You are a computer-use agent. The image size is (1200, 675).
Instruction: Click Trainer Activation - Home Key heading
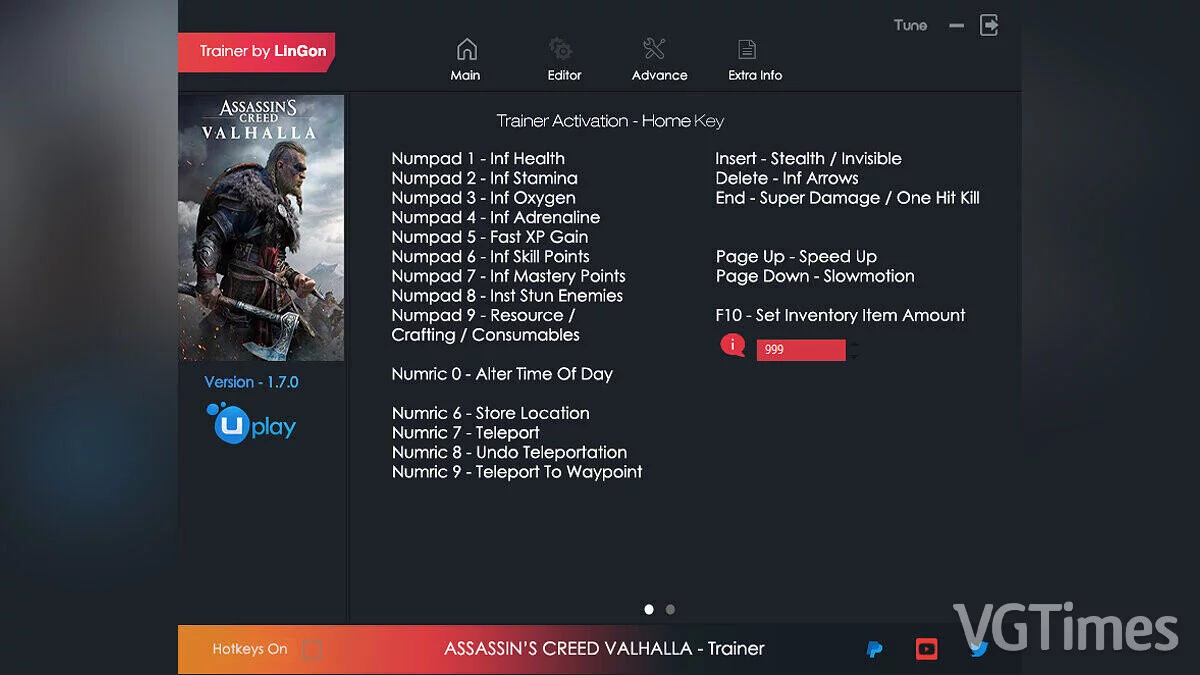[610, 121]
